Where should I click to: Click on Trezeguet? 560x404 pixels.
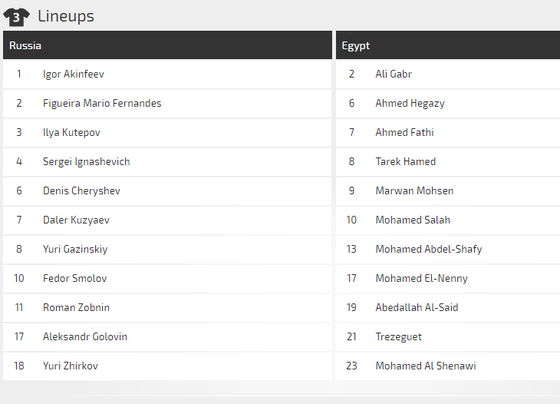398,336
